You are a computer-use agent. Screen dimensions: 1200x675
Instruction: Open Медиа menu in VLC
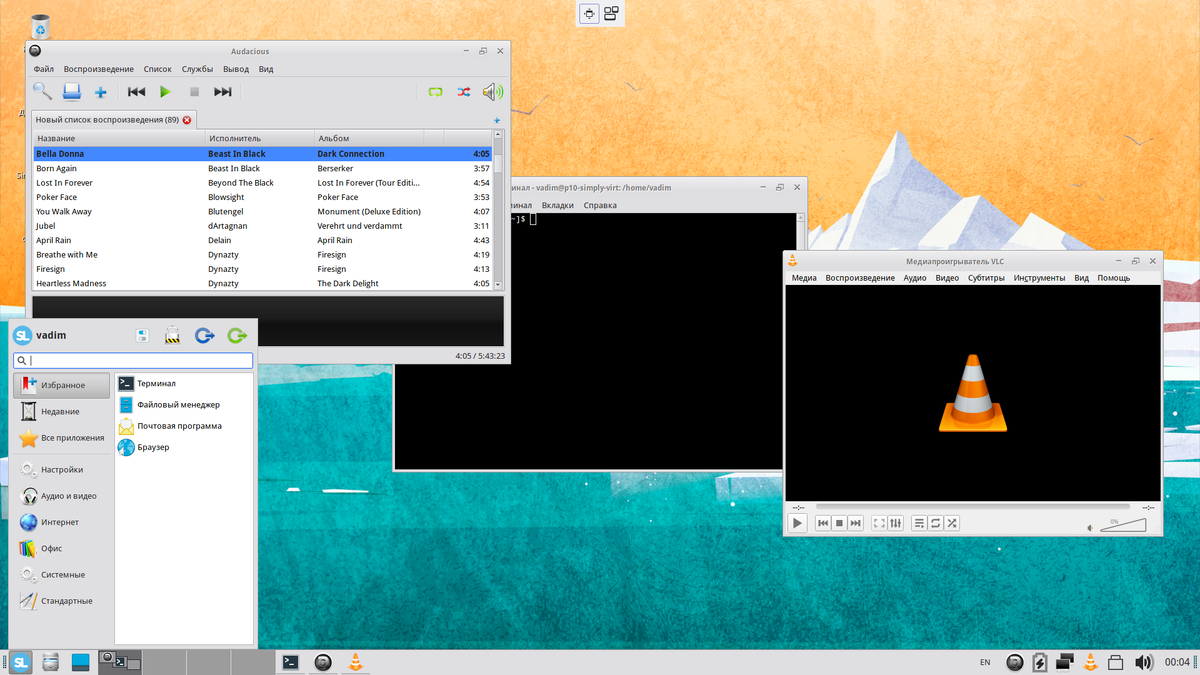(x=804, y=278)
